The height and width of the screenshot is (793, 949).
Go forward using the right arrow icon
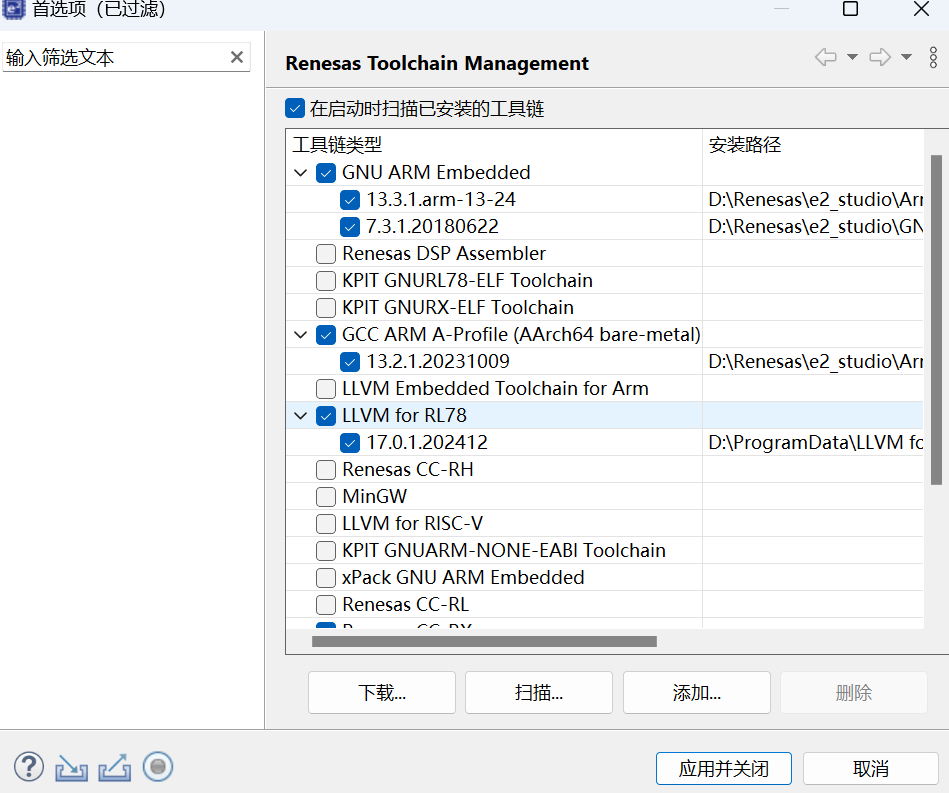pyautogui.click(x=880, y=57)
